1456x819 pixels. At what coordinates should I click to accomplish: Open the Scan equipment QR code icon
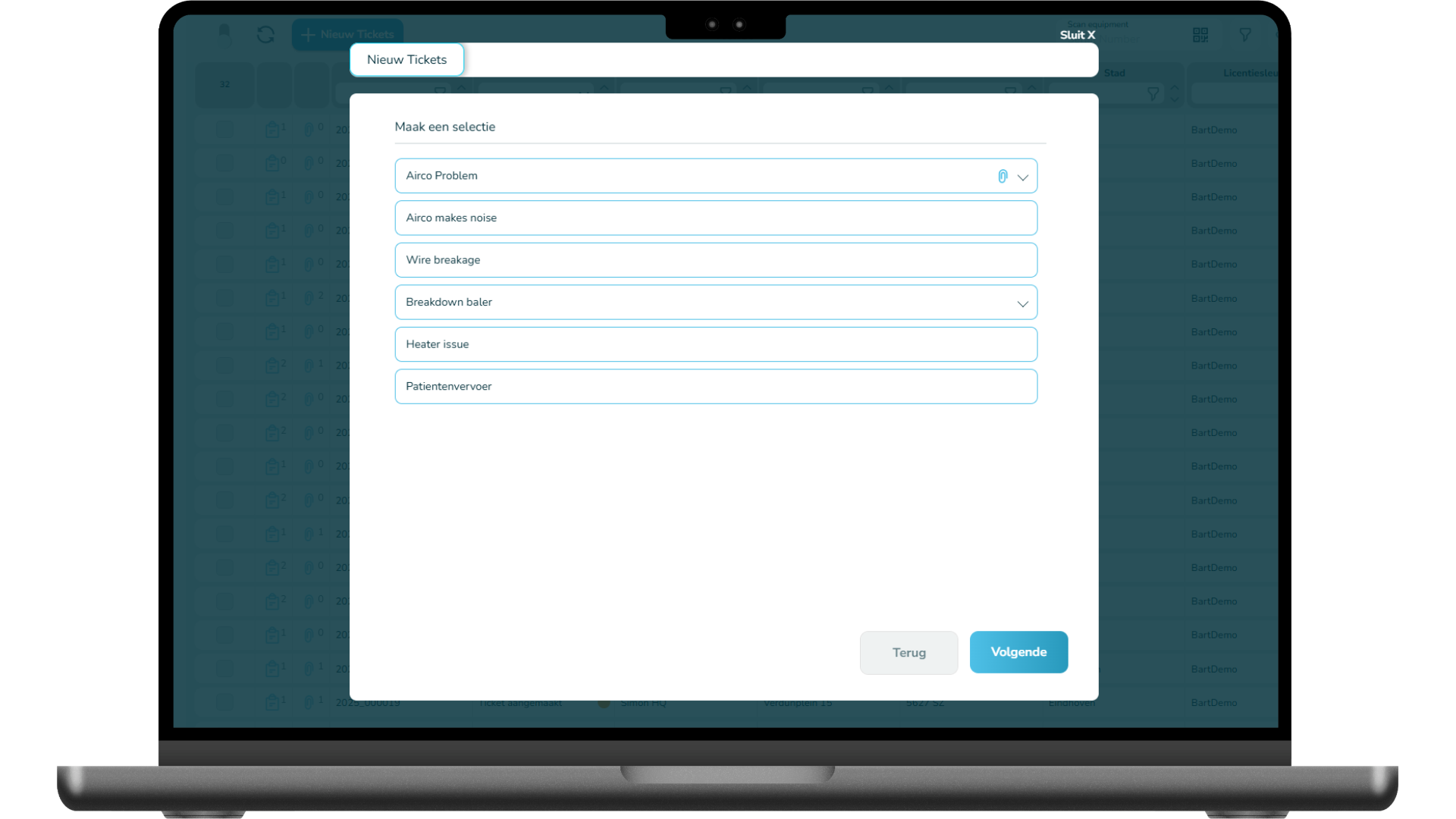click(1200, 35)
